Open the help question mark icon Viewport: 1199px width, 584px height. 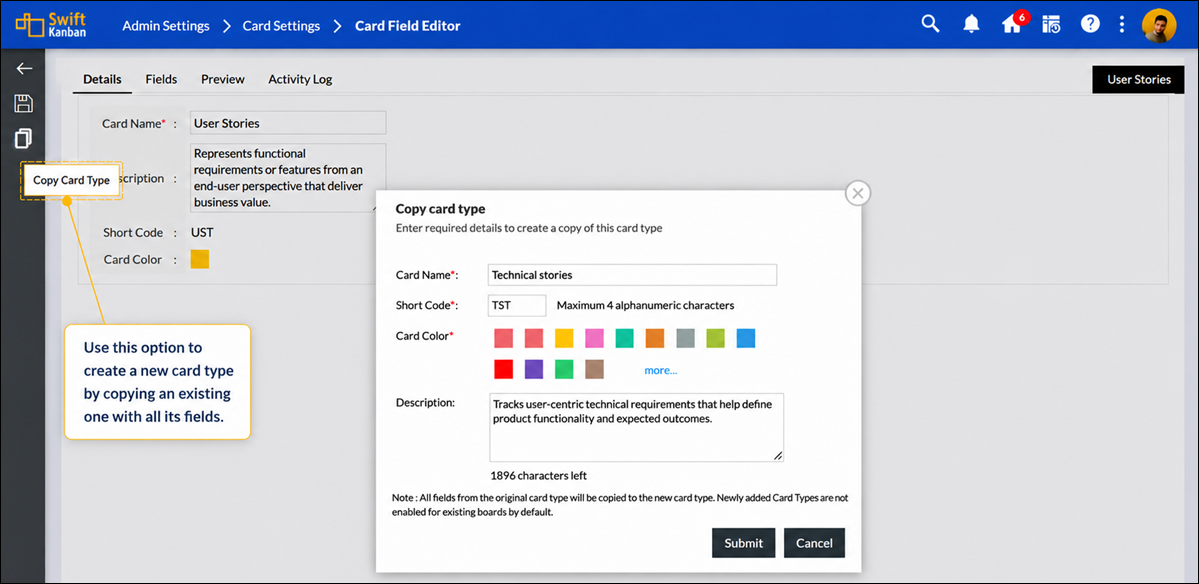(1090, 24)
